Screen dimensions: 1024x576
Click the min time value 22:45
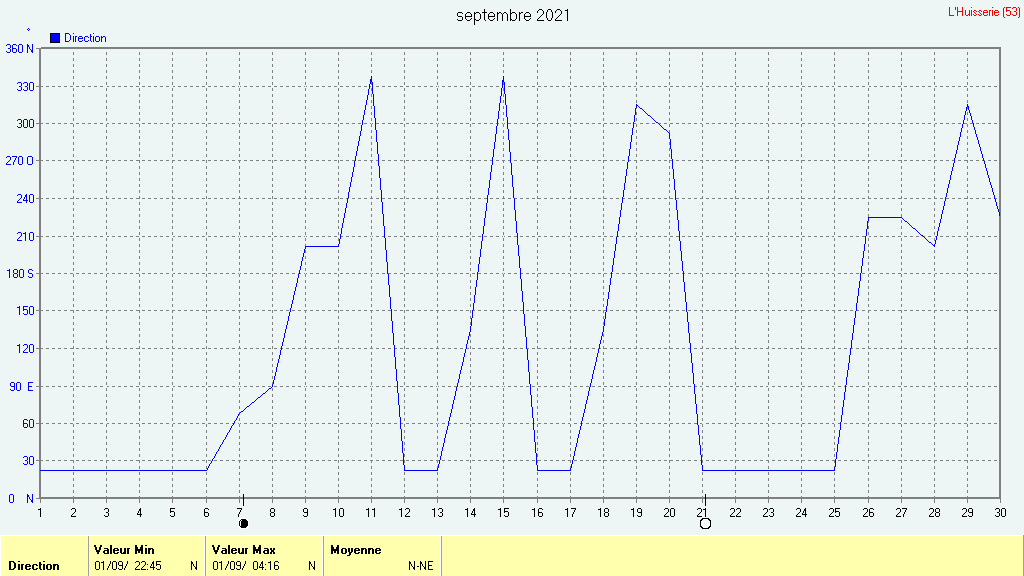point(148,566)
